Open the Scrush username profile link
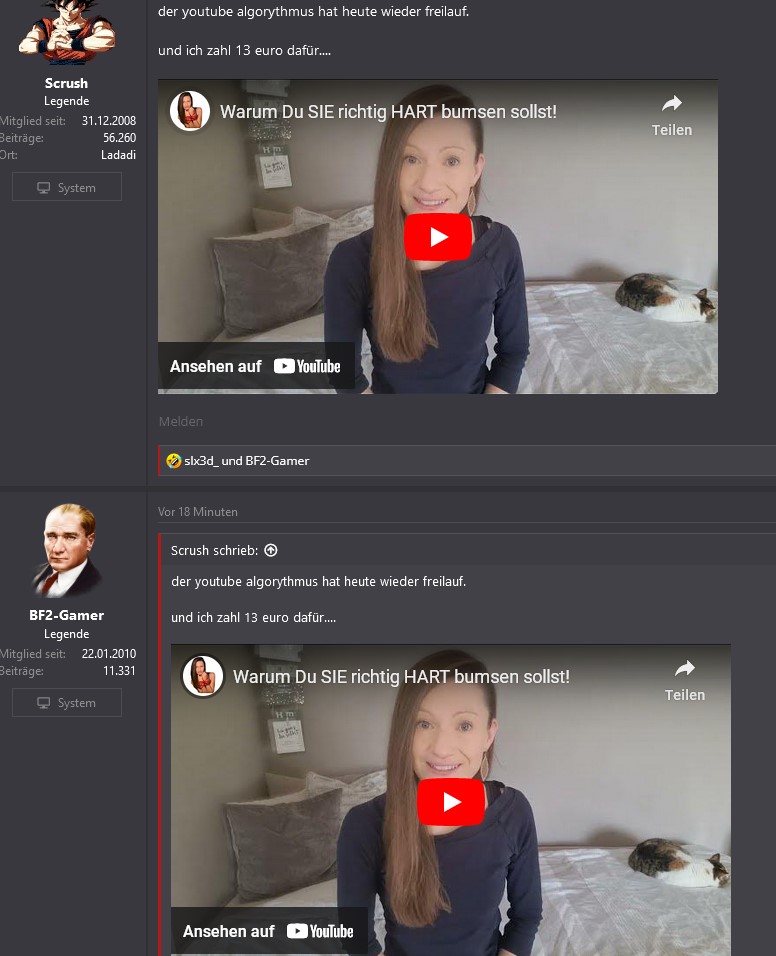This screenshot has width=776, height=956. (66, 83)
